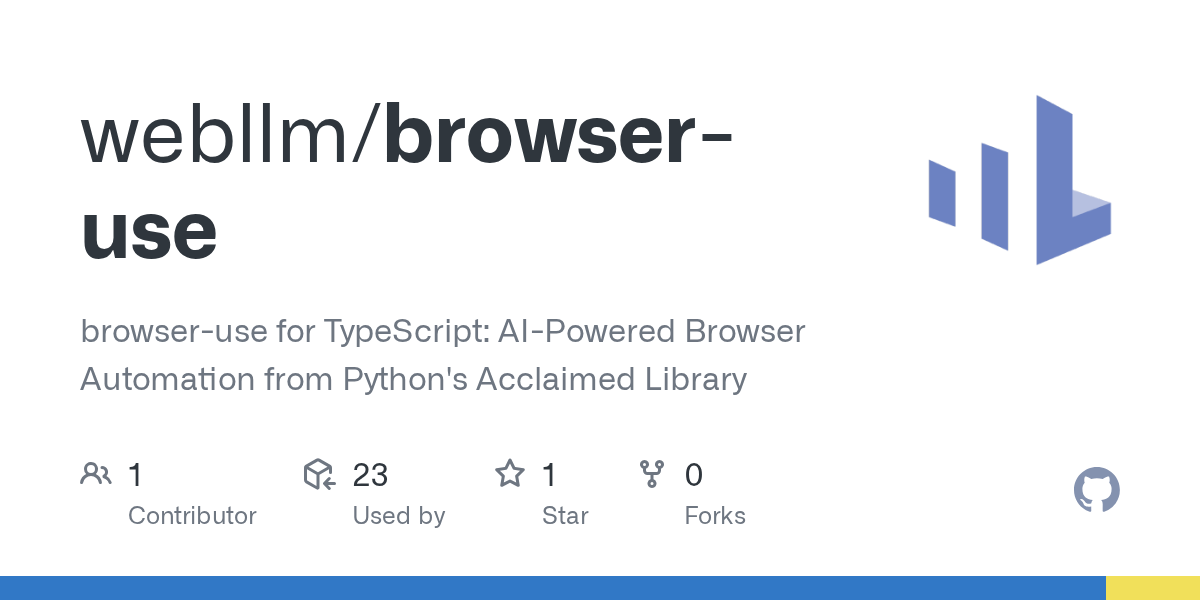Screen dimensions: 1200x600
Task: Click the fork icon
Action: tap(652, 474)
